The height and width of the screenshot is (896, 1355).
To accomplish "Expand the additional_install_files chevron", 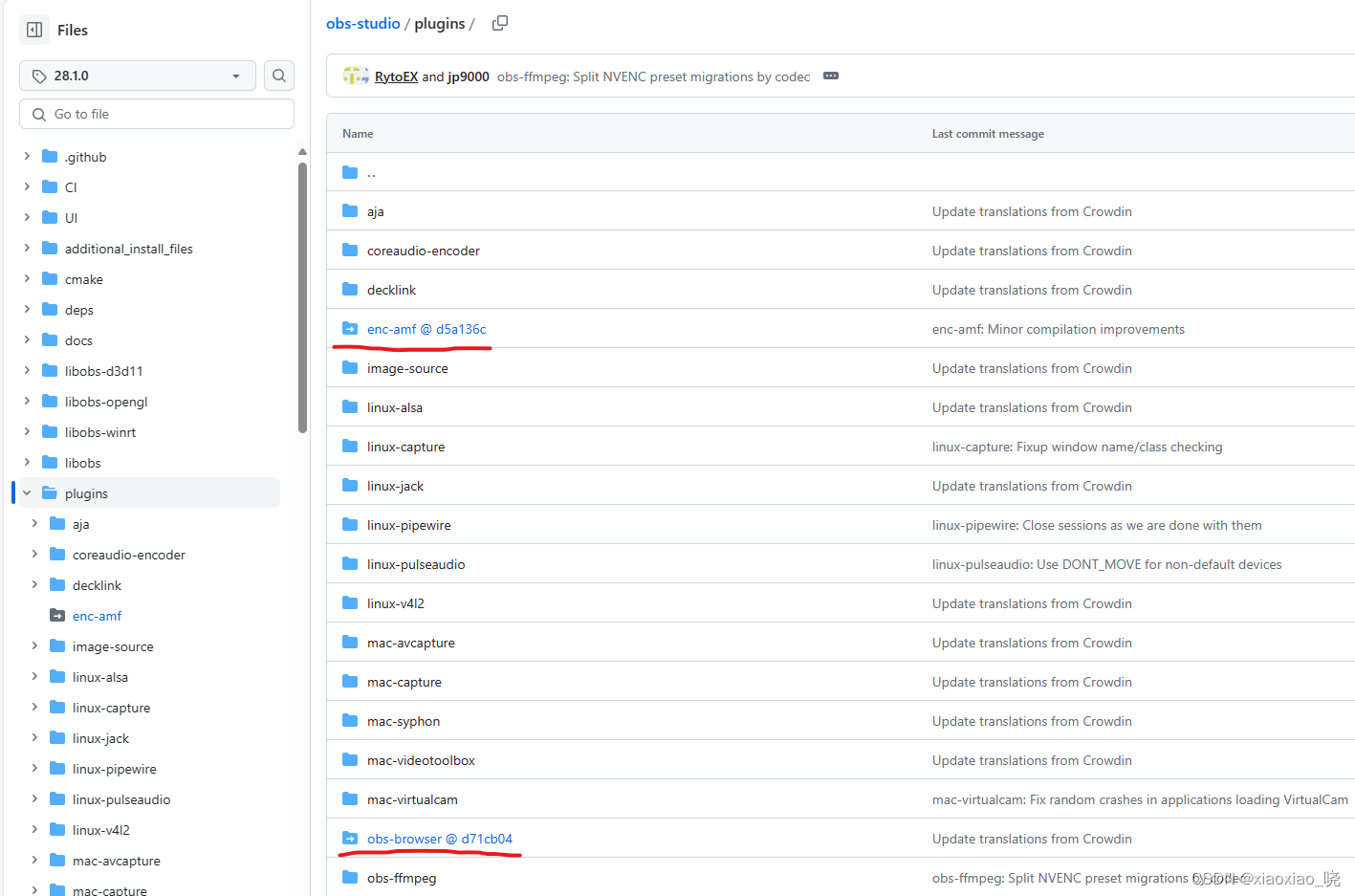I will (27, 248).
